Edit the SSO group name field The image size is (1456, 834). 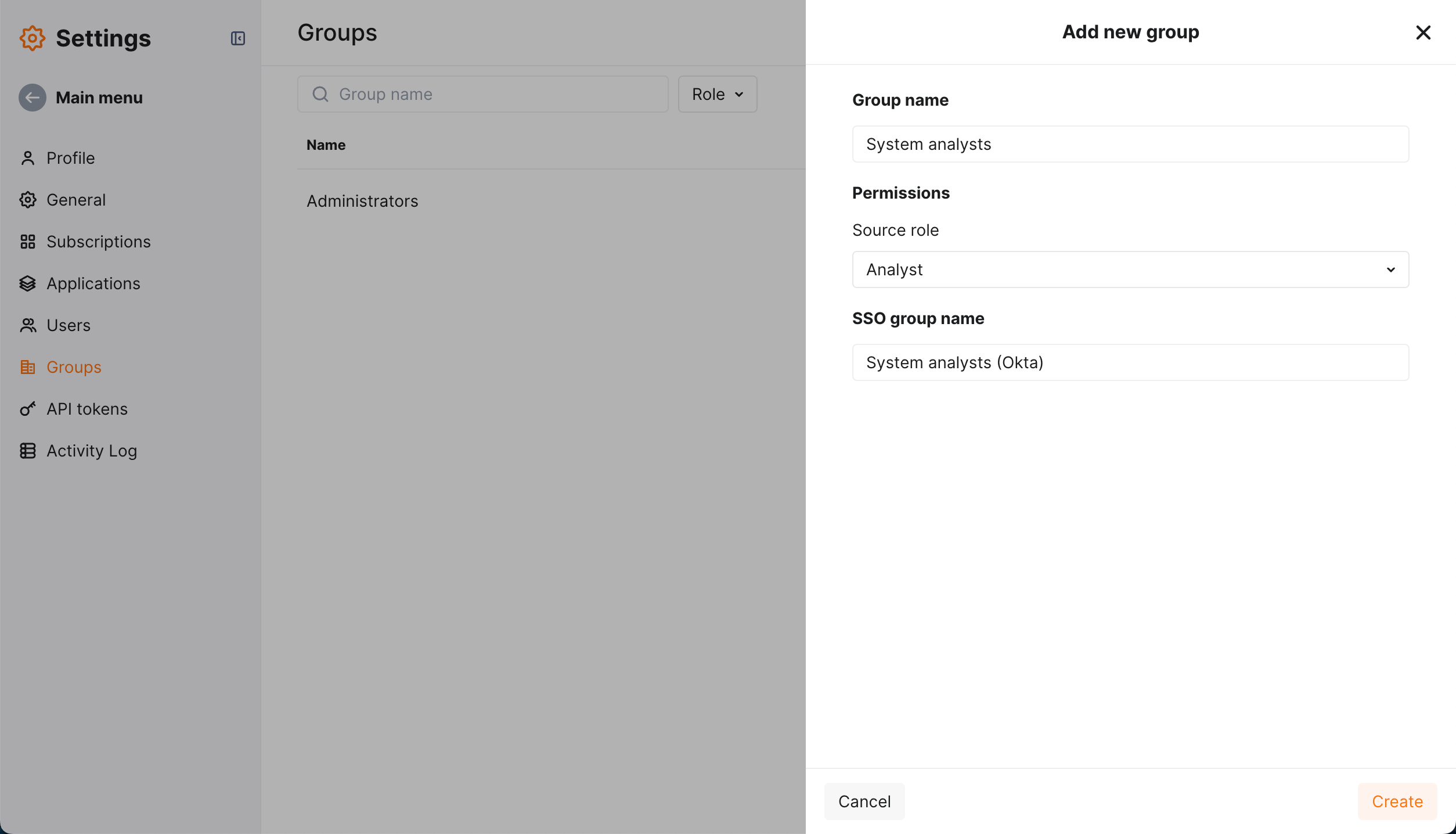tap(1130, 362)
